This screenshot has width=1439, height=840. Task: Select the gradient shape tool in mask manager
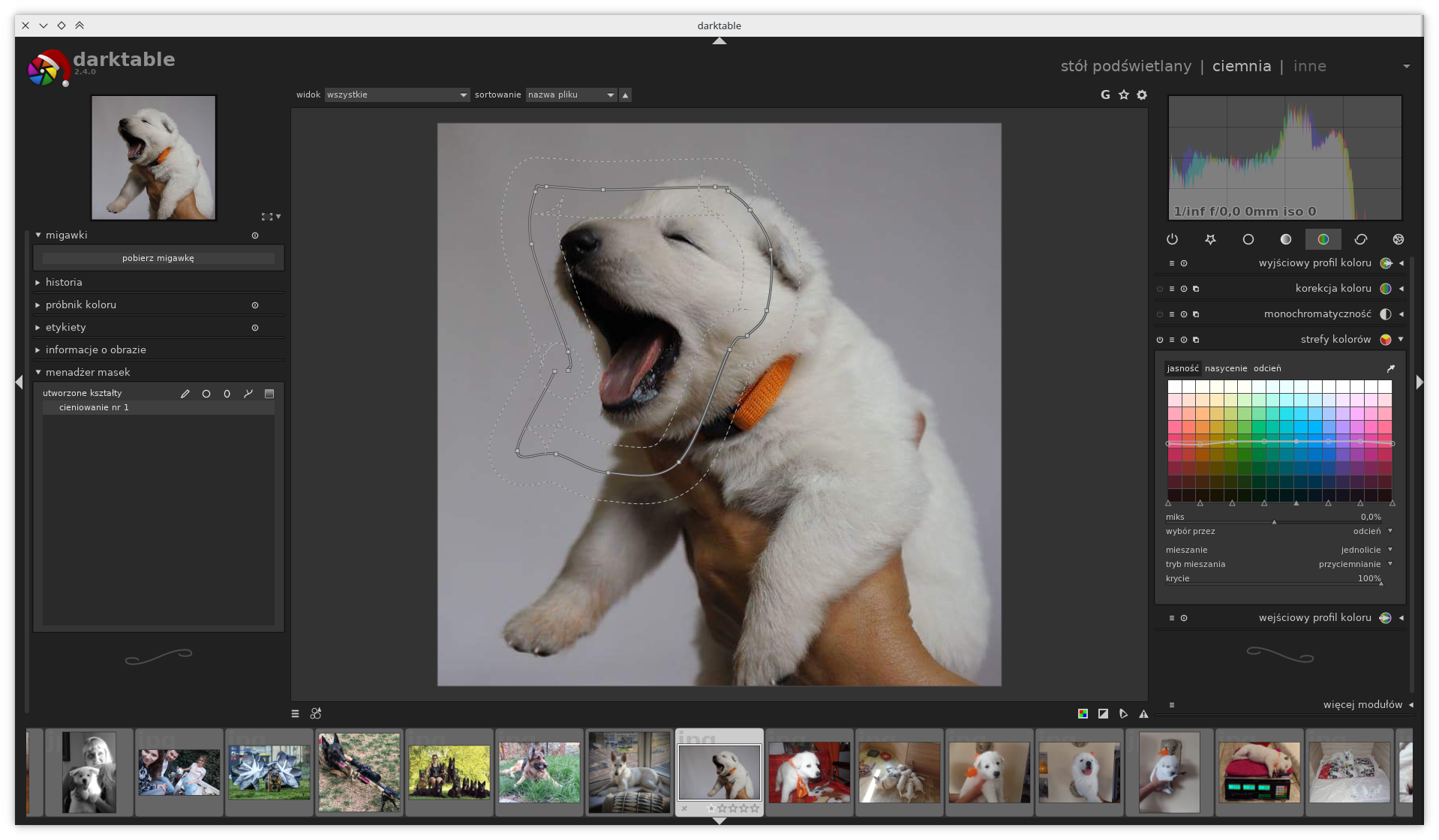269,394
